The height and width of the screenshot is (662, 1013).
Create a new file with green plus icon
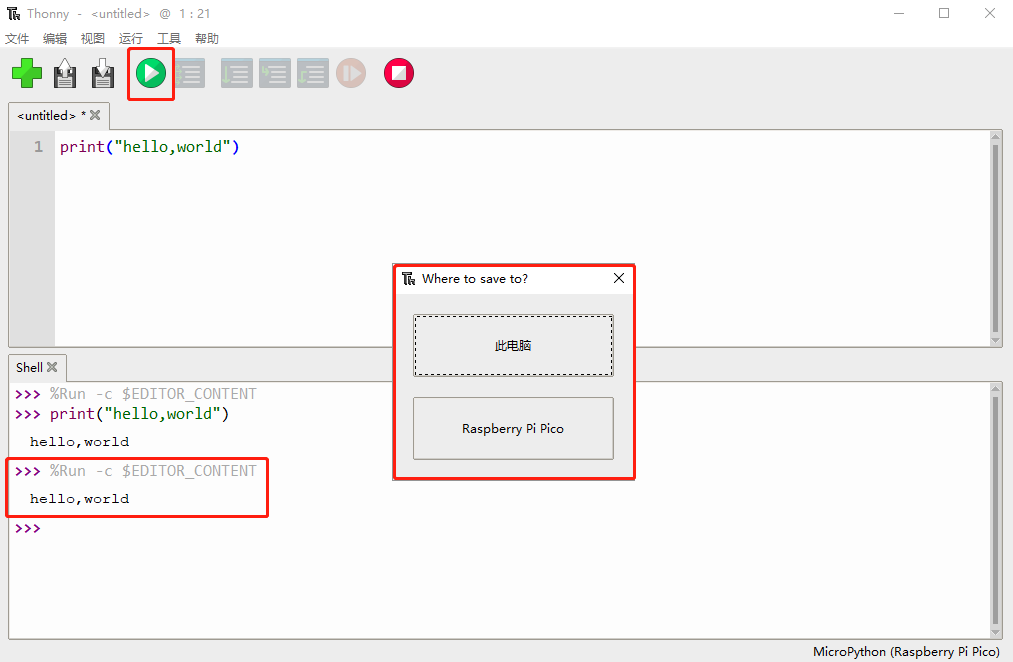26,73
